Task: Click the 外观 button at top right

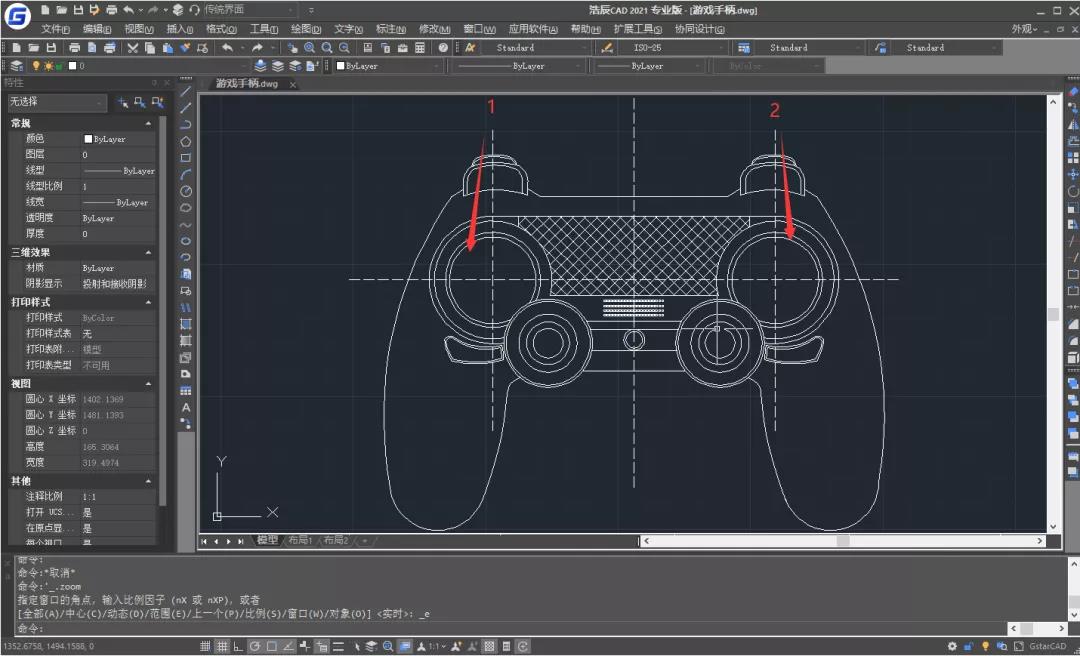Action: [1024, 29]
